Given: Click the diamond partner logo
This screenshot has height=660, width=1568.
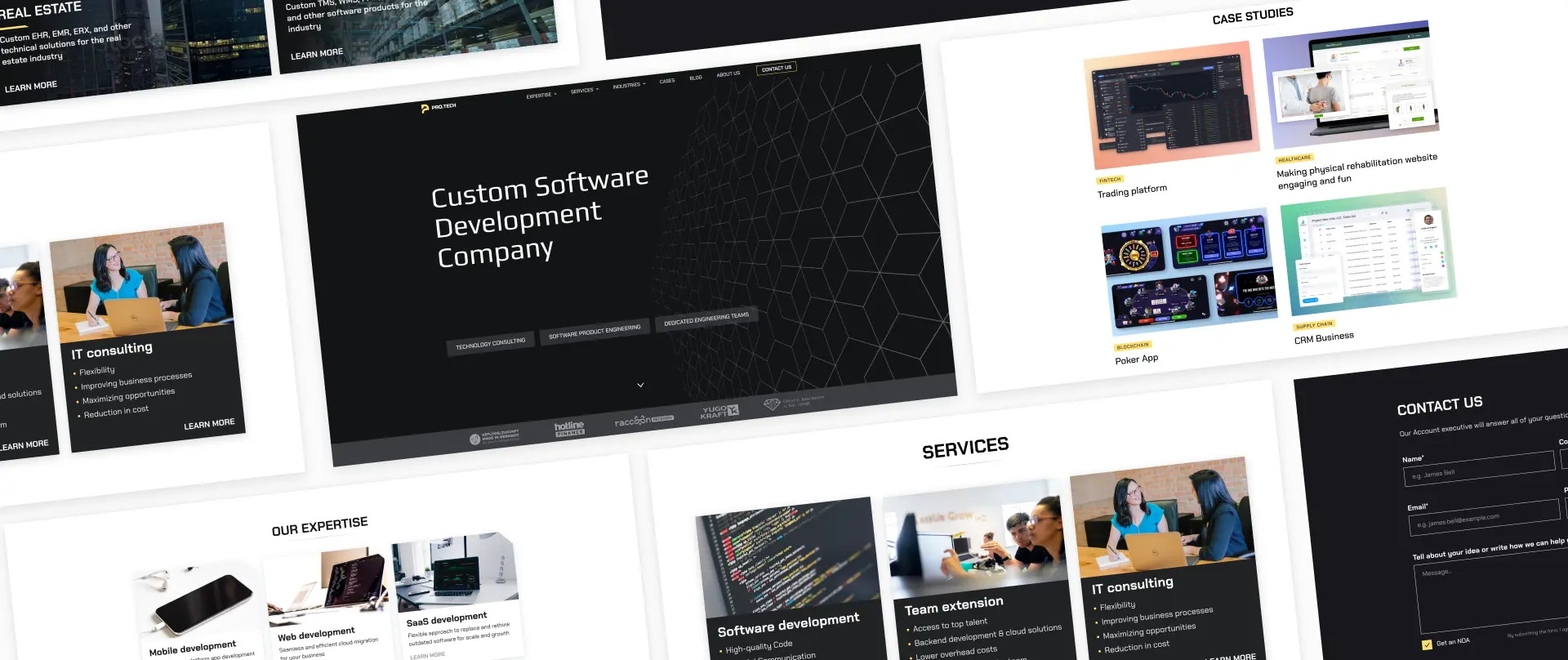Looking at the screenshot, I should click(772, 404).
